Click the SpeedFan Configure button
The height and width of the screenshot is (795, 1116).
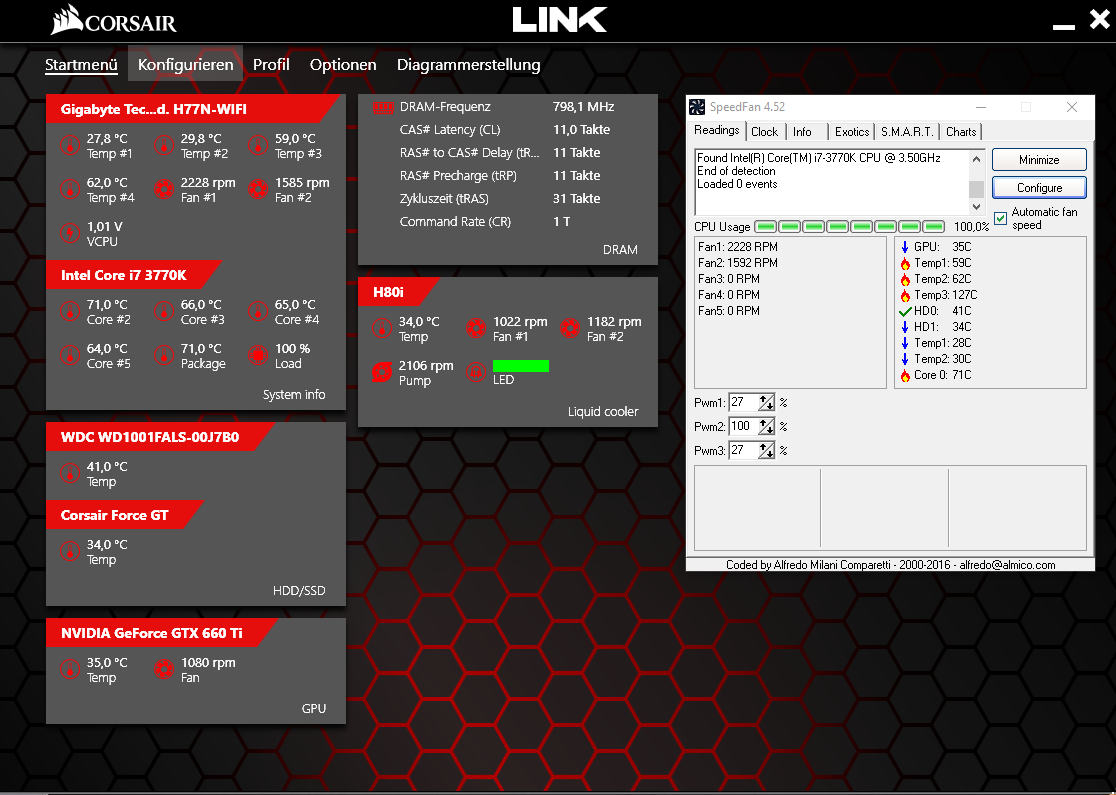click(x=1039, y=187)
